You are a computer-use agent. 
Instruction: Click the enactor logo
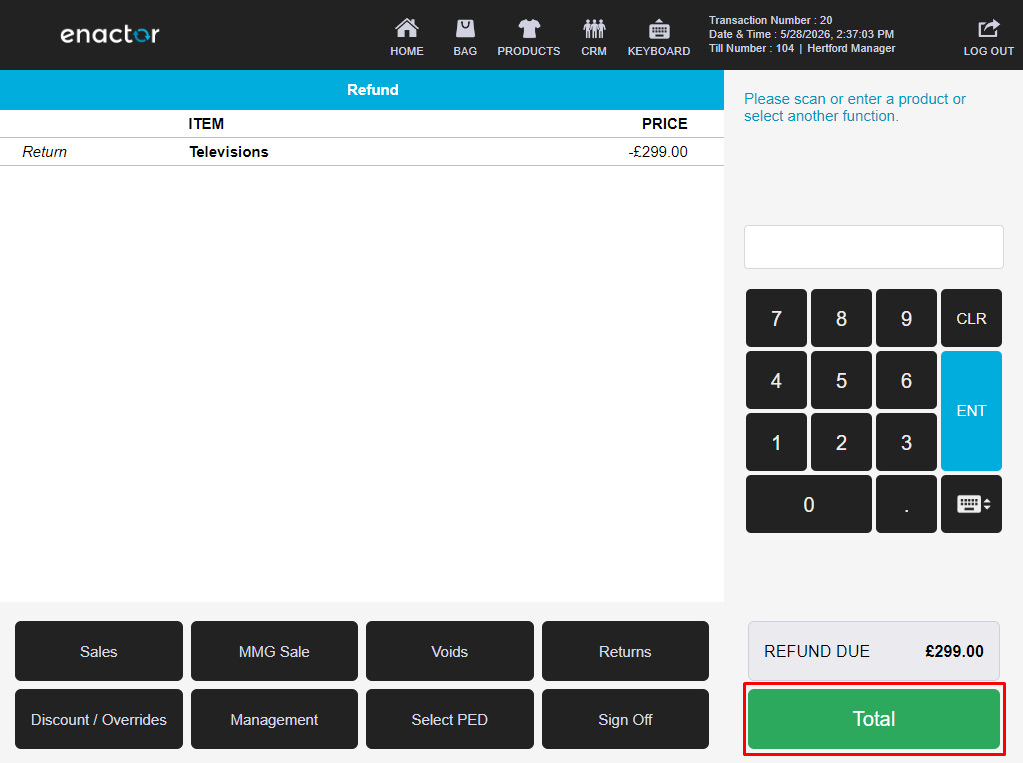click(x=110, y=34)
